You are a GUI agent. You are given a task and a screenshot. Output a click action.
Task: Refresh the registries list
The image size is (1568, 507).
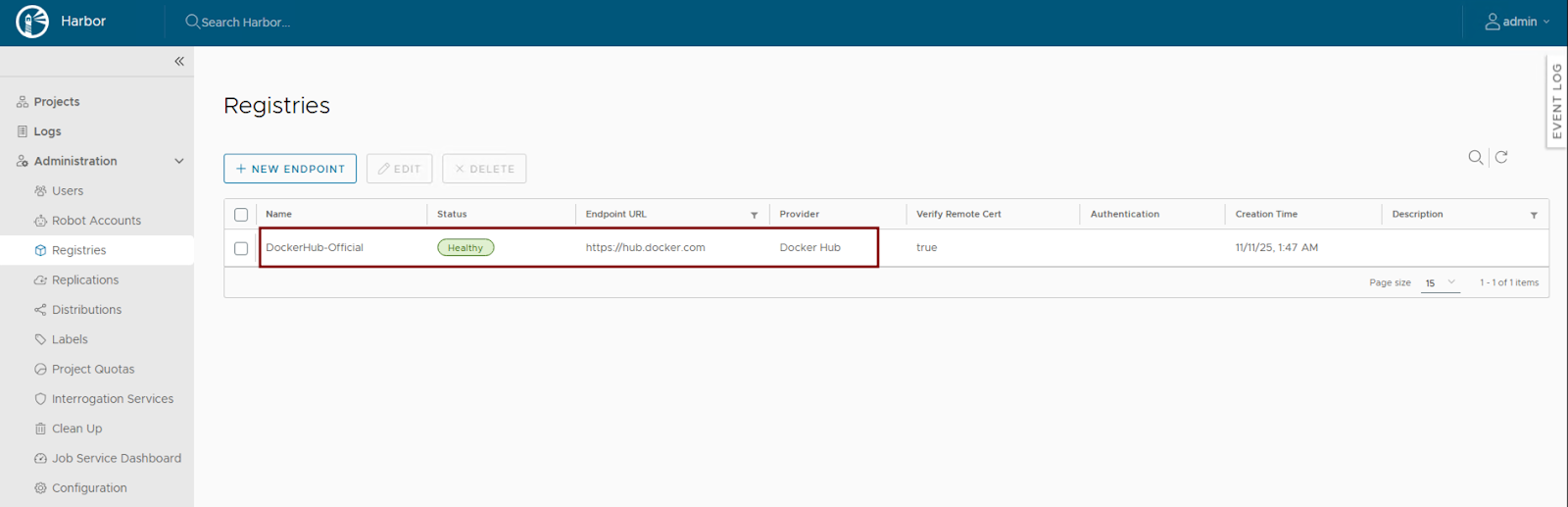point(1501,157)
